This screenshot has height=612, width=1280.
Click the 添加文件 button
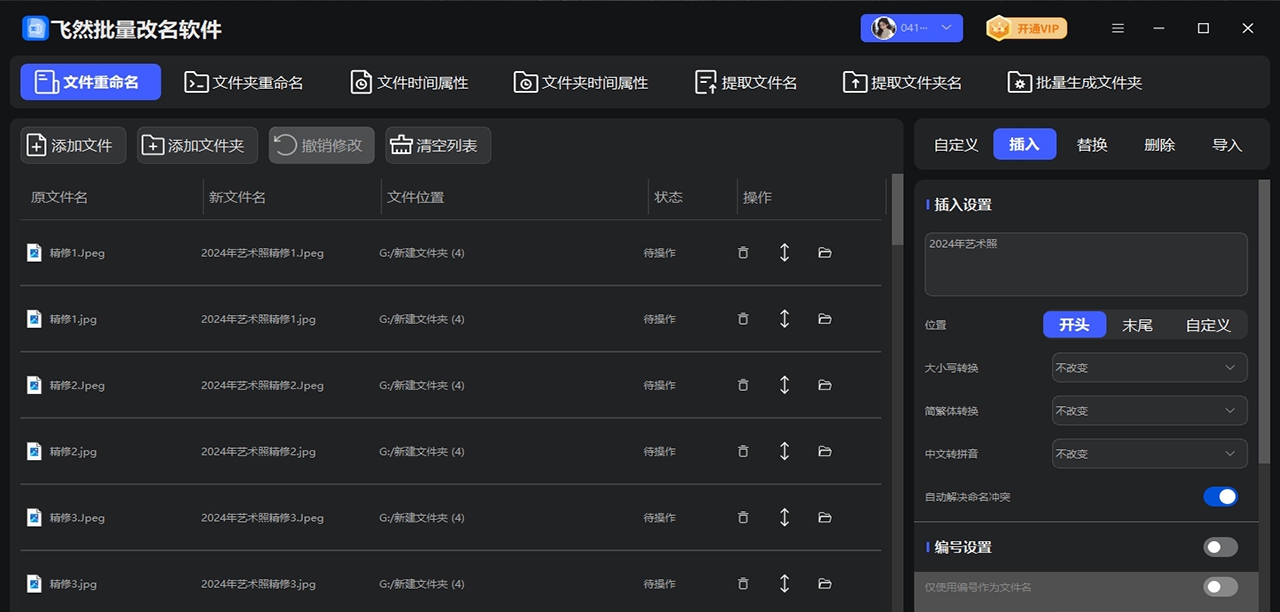click(72, 144)
